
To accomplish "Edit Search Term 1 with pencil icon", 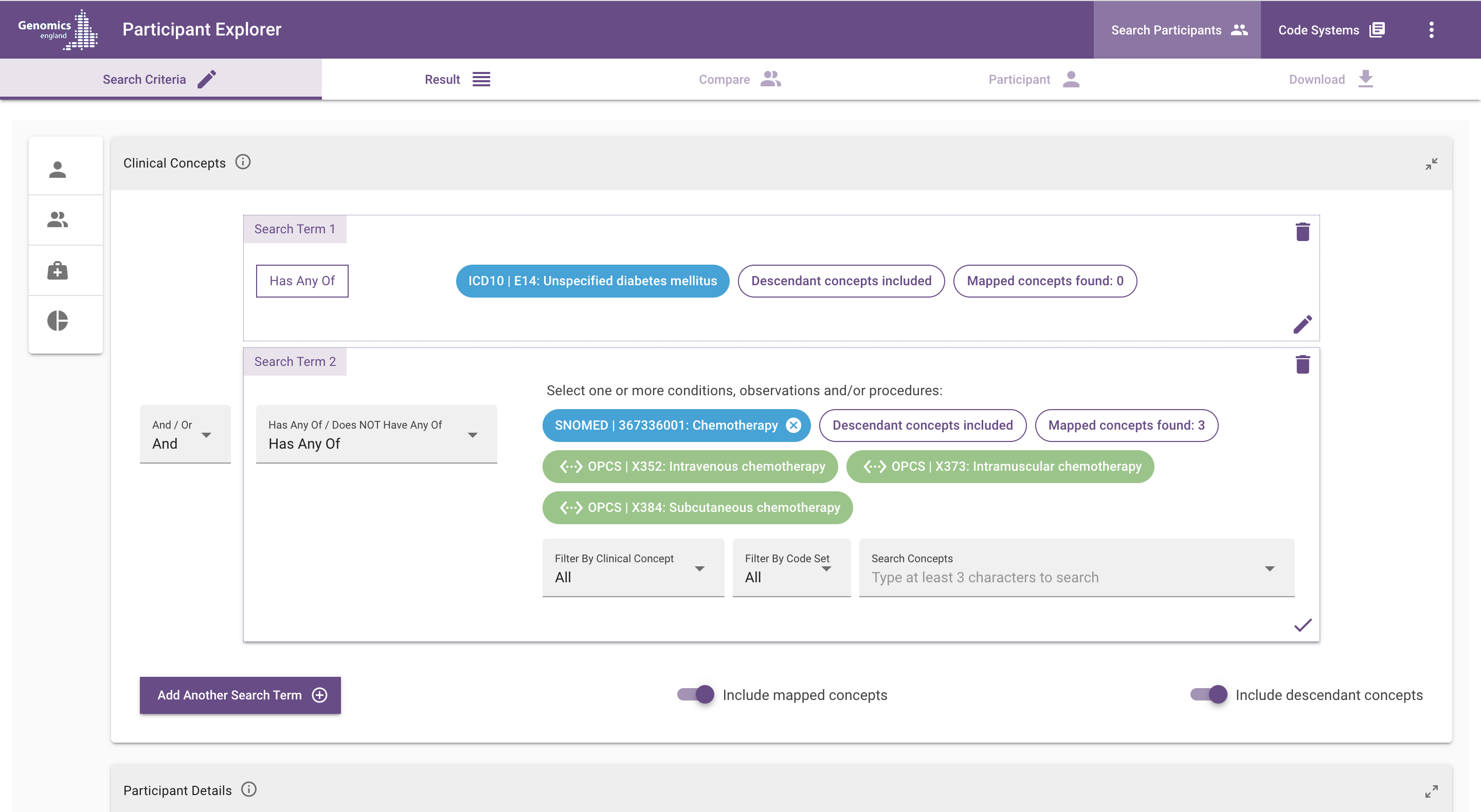I will click(x=1303, y=324).
